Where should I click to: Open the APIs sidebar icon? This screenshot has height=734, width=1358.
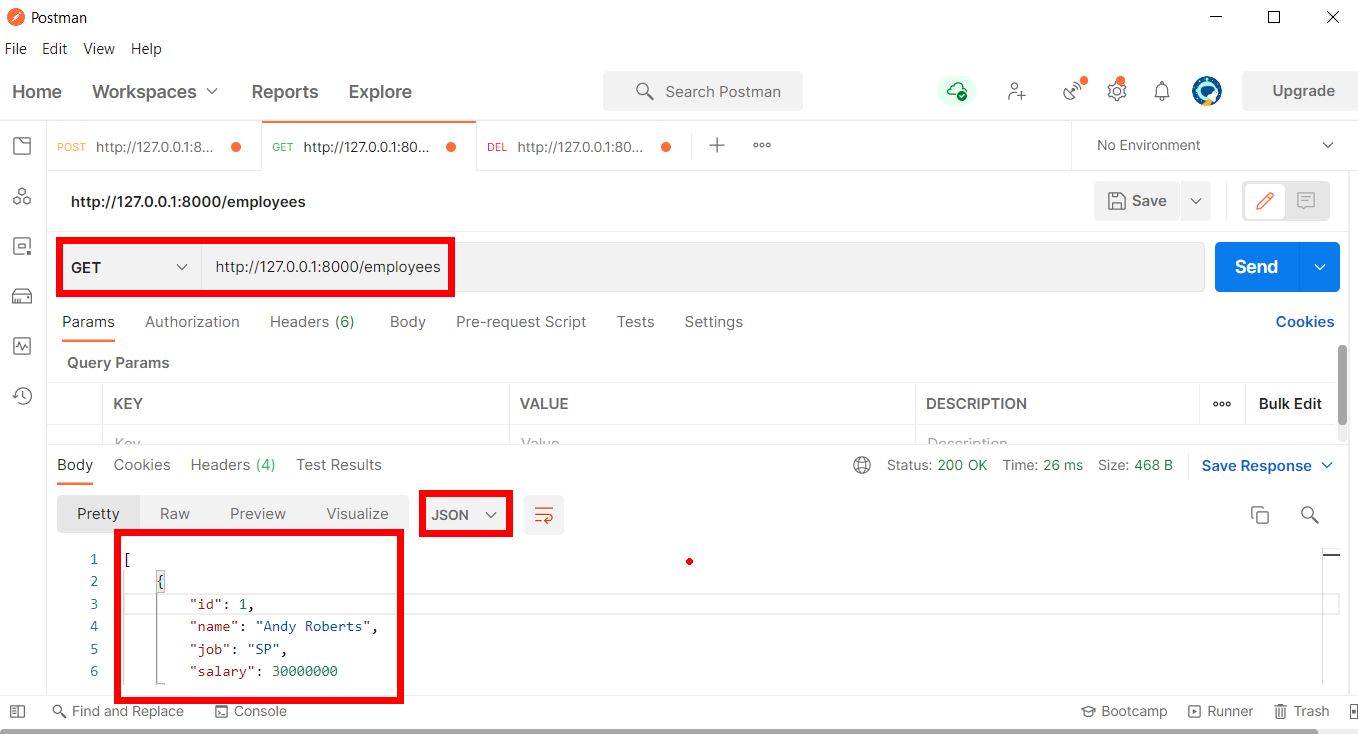[x=22, y=196]
